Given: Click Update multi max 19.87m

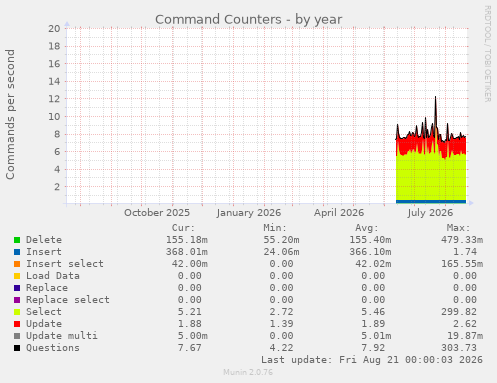Looking at the screenshot, I should [x=465, y=336].
